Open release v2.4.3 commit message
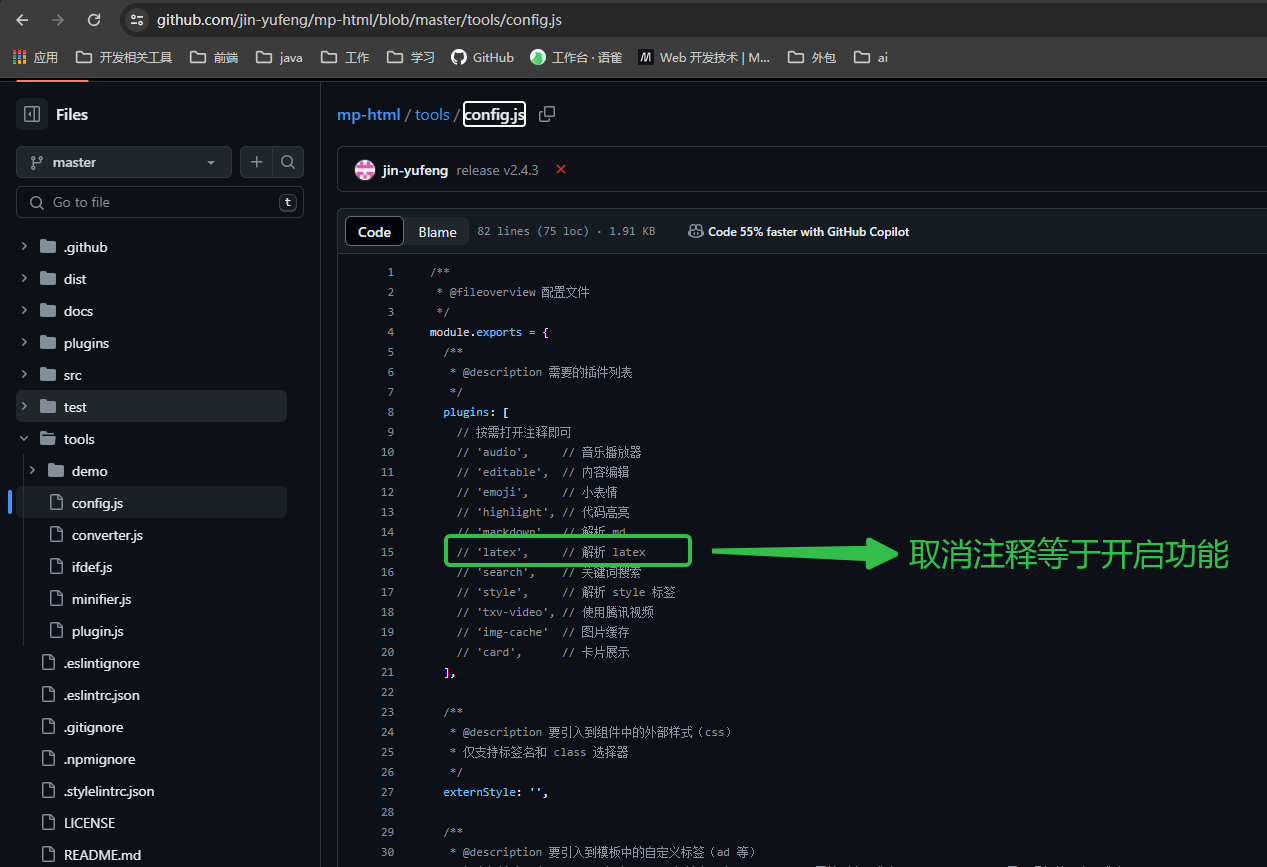The width and height of the screenshot is (1267, 867). (x=497, y=170)
